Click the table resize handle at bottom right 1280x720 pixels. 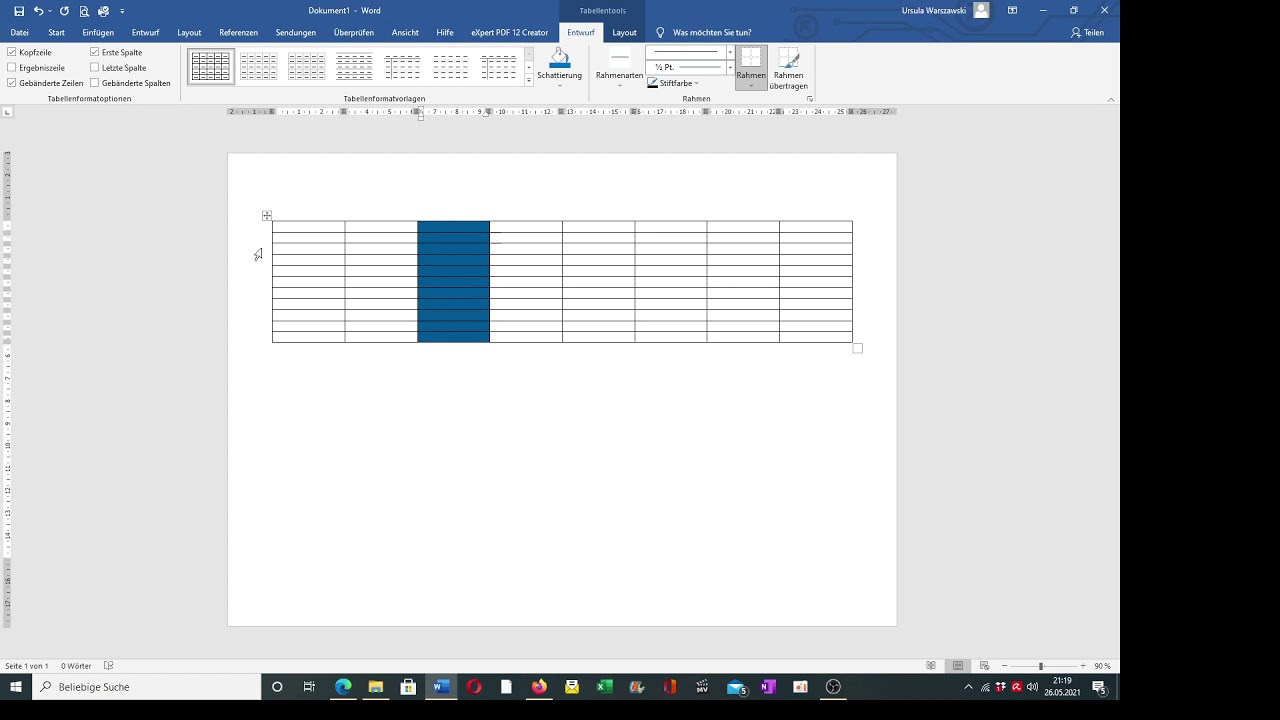[857, 348]
